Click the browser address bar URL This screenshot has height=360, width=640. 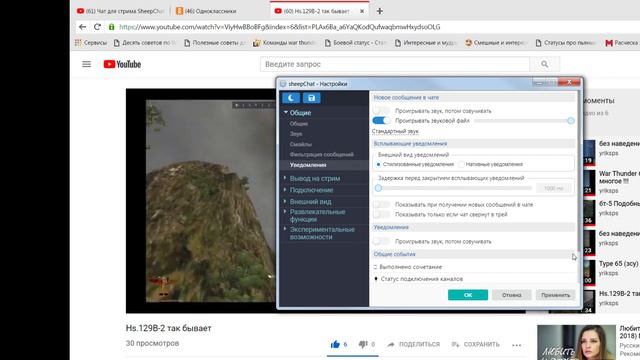click(280, 27)
